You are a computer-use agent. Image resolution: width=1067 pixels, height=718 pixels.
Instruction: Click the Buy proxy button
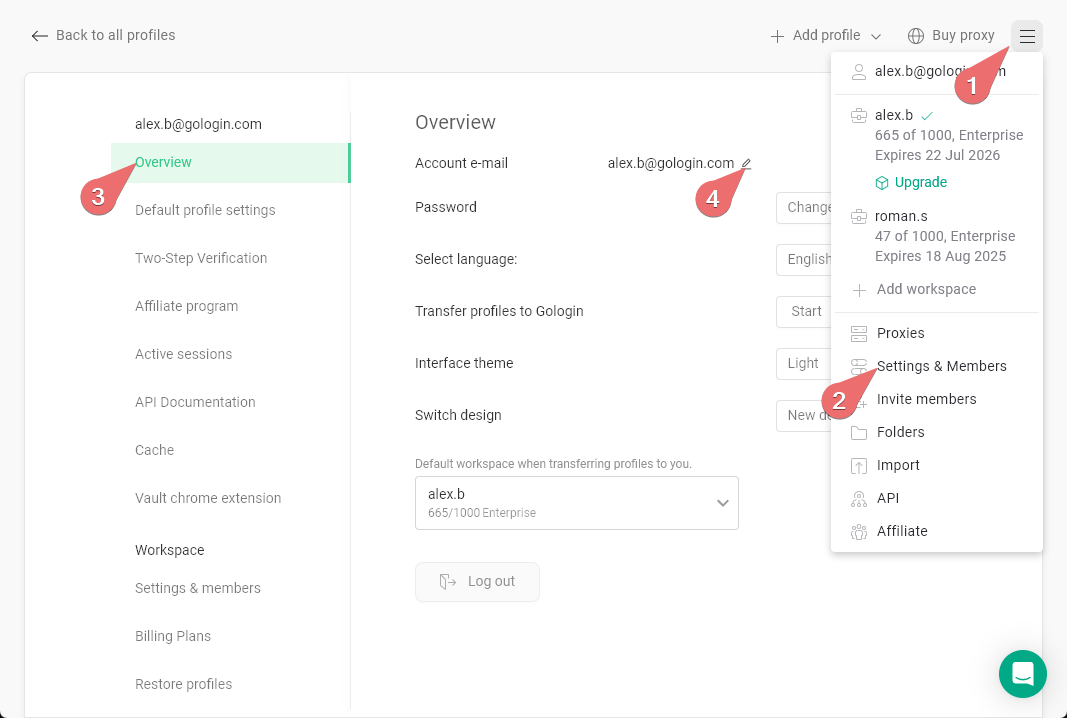click(951, 36)
